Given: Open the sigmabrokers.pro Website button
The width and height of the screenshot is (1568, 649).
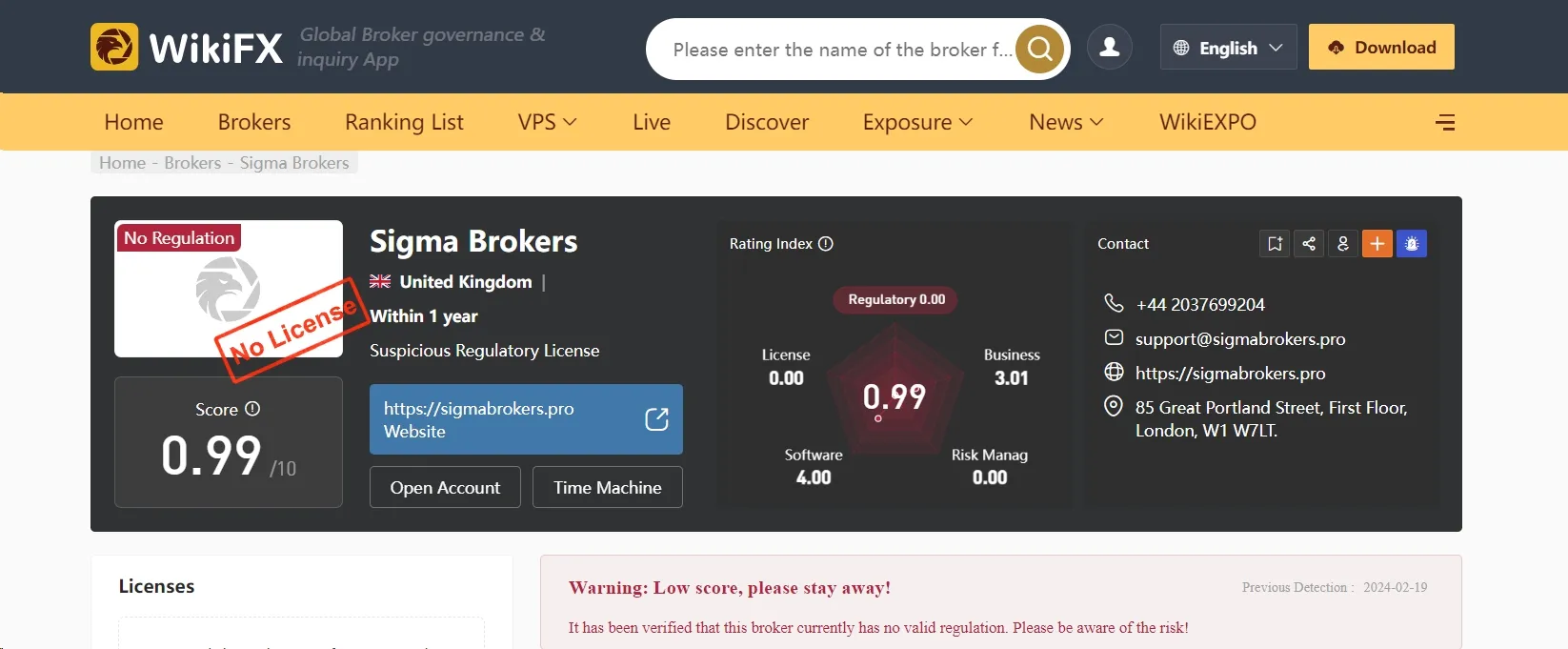Looking at the screenshot, I should 526,419.
